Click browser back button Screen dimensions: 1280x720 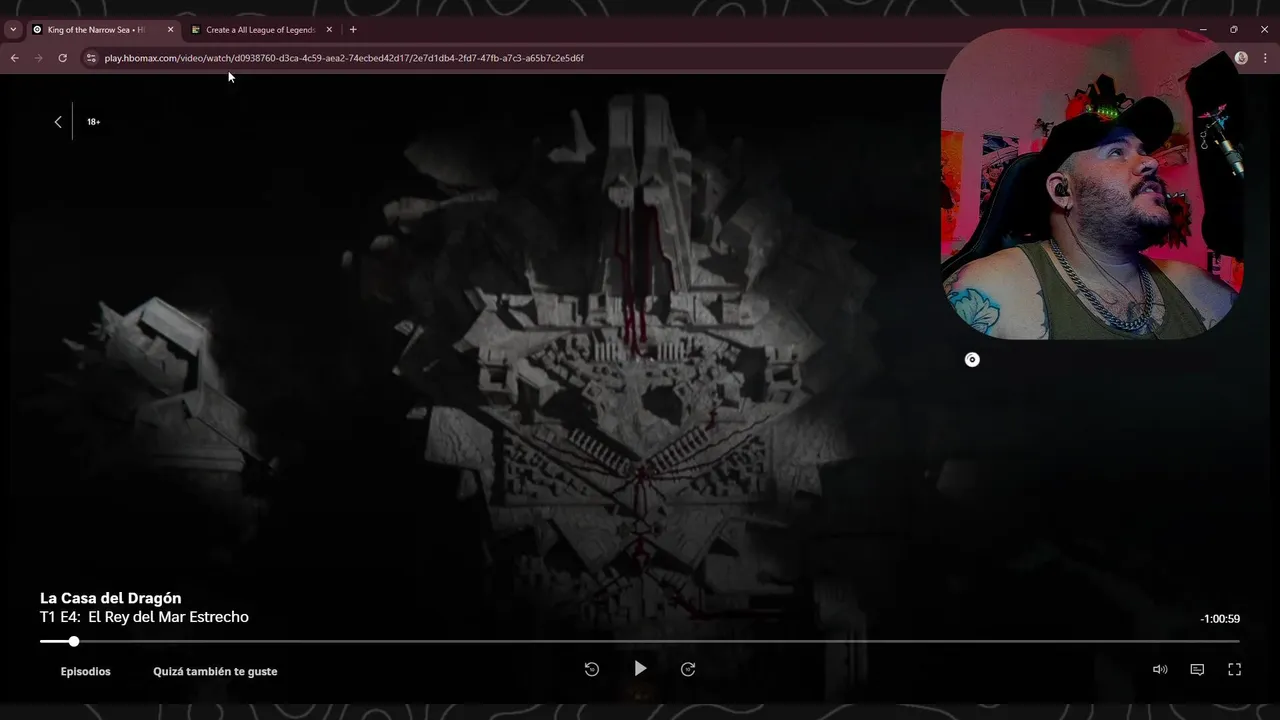click(14, 58)
